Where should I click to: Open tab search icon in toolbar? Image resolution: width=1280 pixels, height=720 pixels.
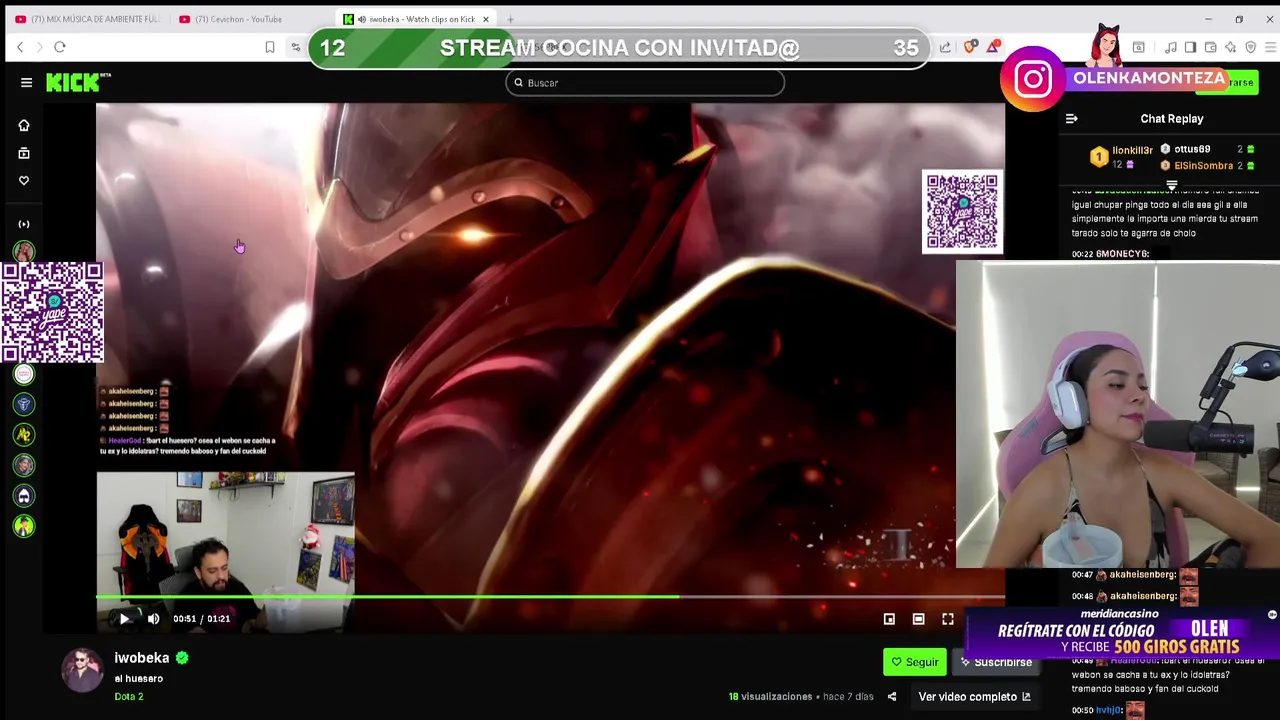tap(1138, 47)
